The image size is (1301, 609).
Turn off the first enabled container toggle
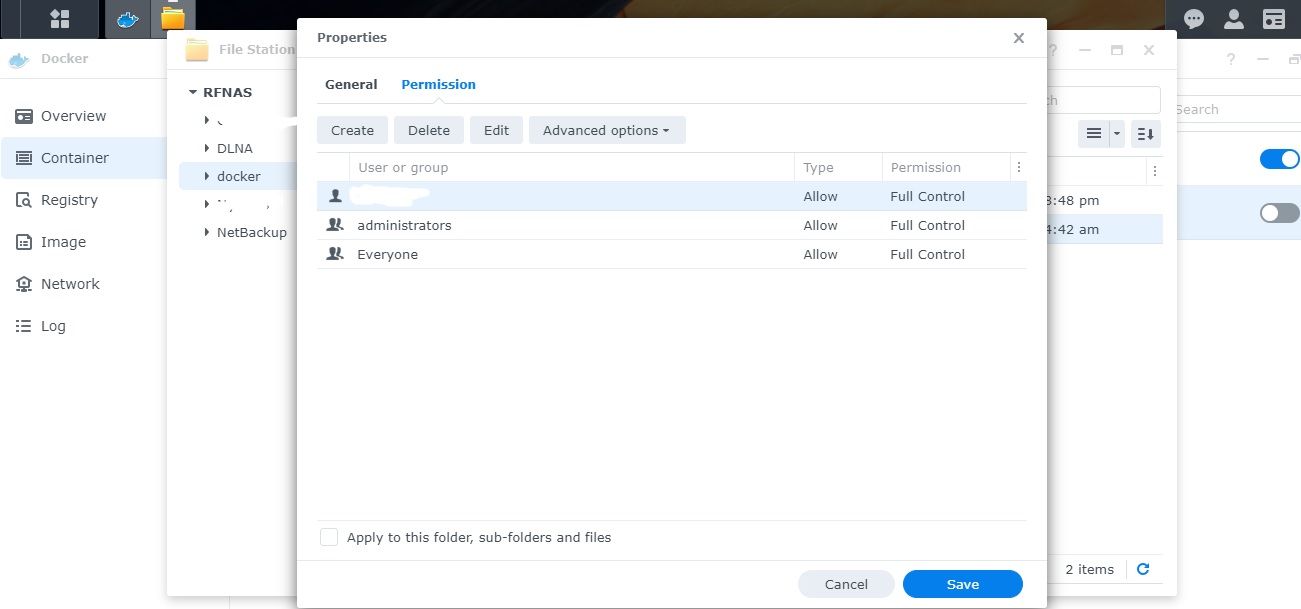point(1279,159)
